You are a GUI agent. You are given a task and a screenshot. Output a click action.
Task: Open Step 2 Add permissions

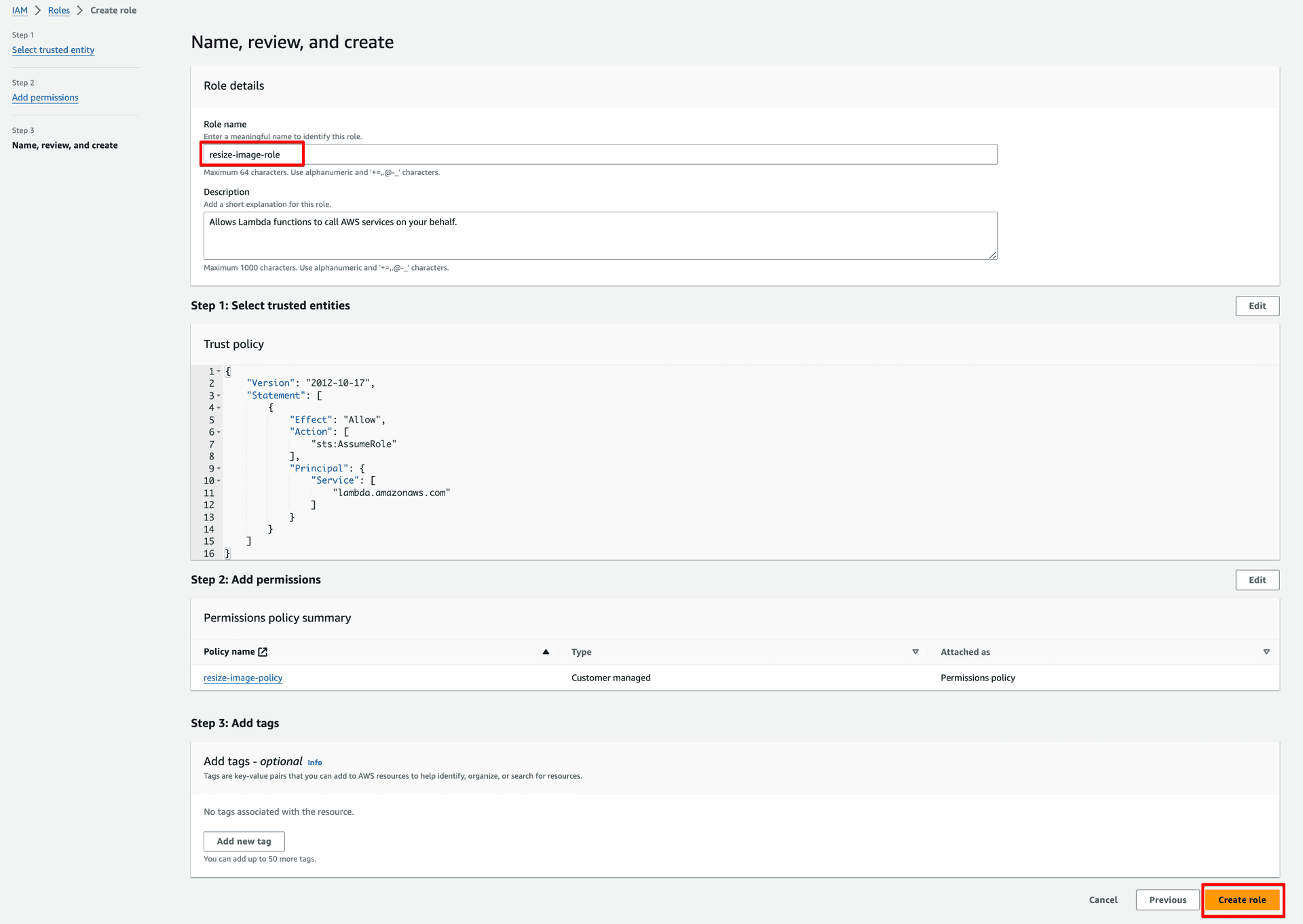(x=45, y=98)
